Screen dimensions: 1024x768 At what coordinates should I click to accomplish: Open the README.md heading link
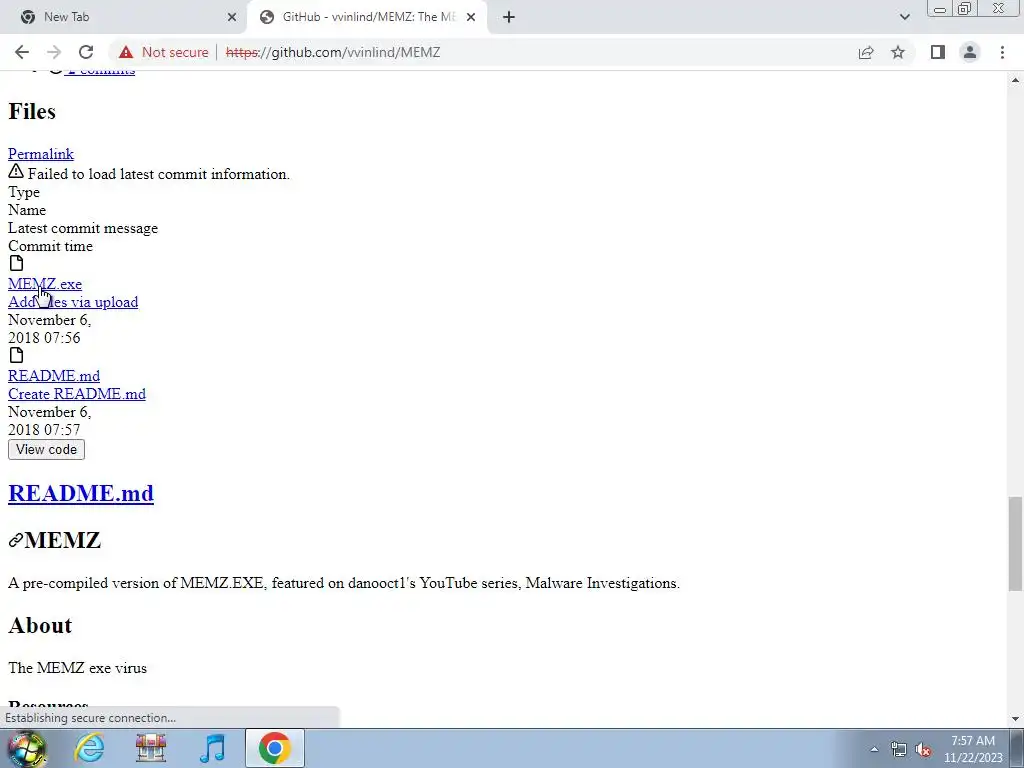tap(81, 493)
